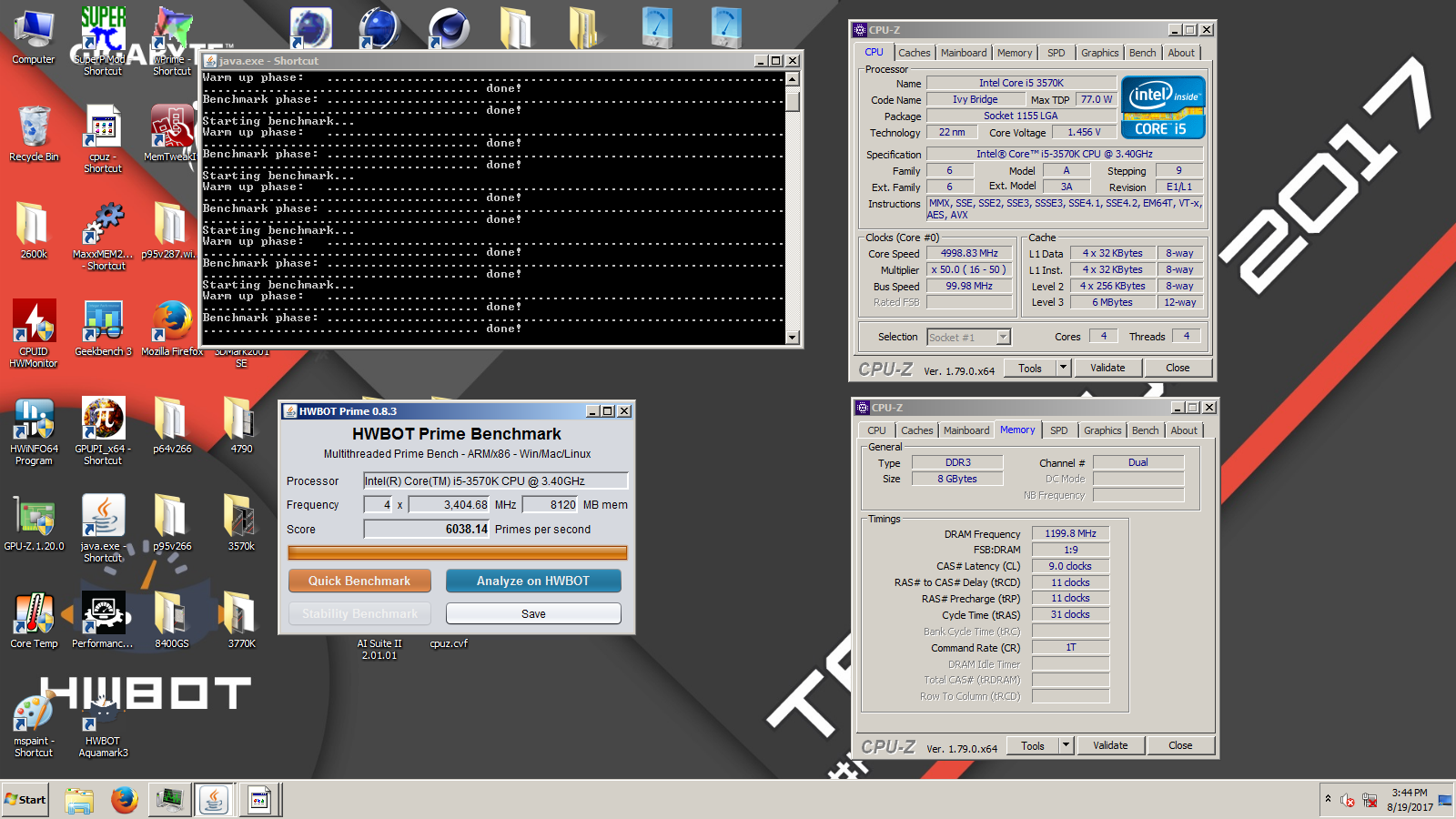Switch to Mainboard tab in top CPU-Z
1456x819 pixels.
[x=964, y=53]
